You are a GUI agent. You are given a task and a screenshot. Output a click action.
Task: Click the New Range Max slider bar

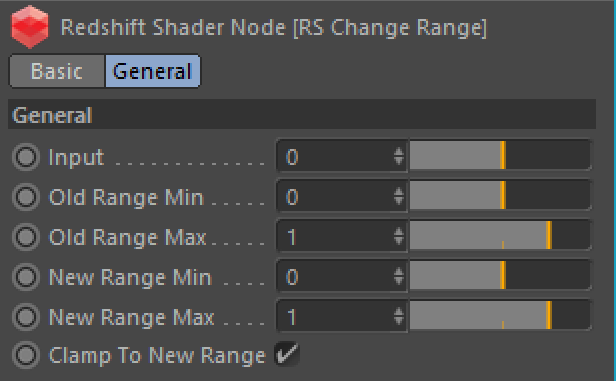500,315
